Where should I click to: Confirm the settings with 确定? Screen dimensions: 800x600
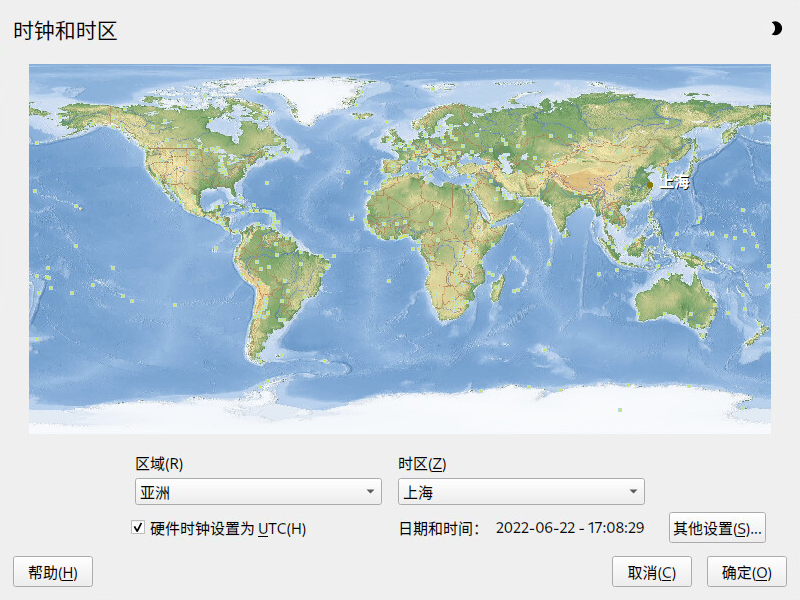click(x=746, y=573)
